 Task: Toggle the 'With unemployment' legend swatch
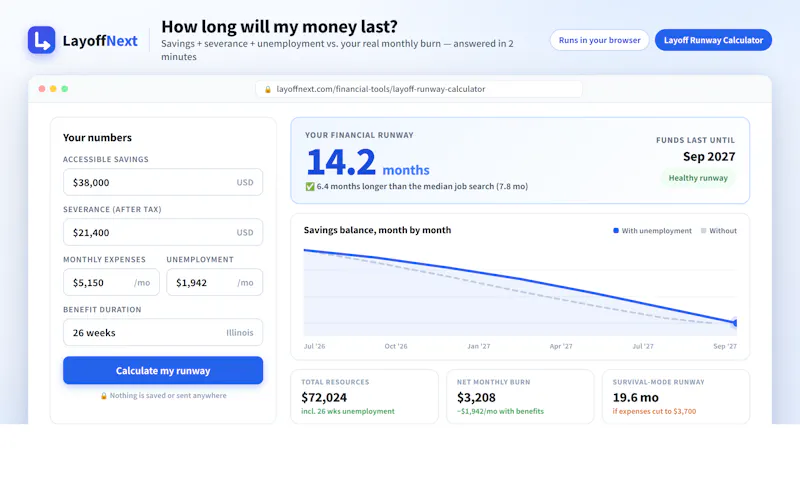tap(616, 231)
